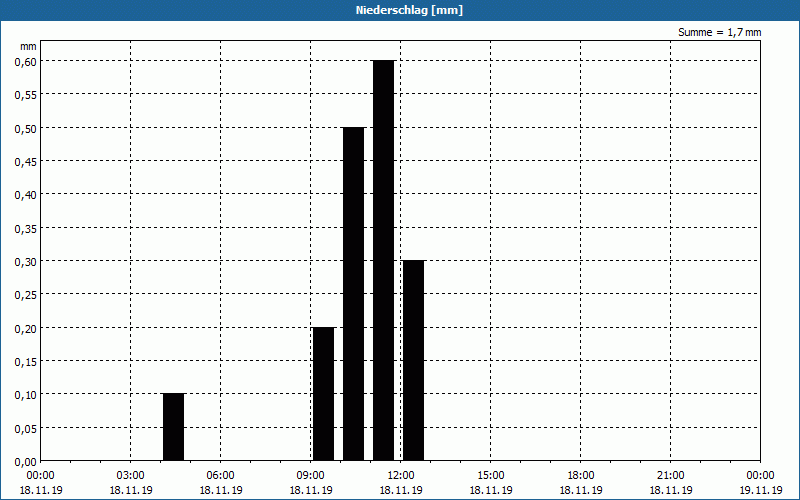800x500 pixels.
Task: Click the 19.11.19 date label
Action: pyautogui.click(x=760, y=490)
